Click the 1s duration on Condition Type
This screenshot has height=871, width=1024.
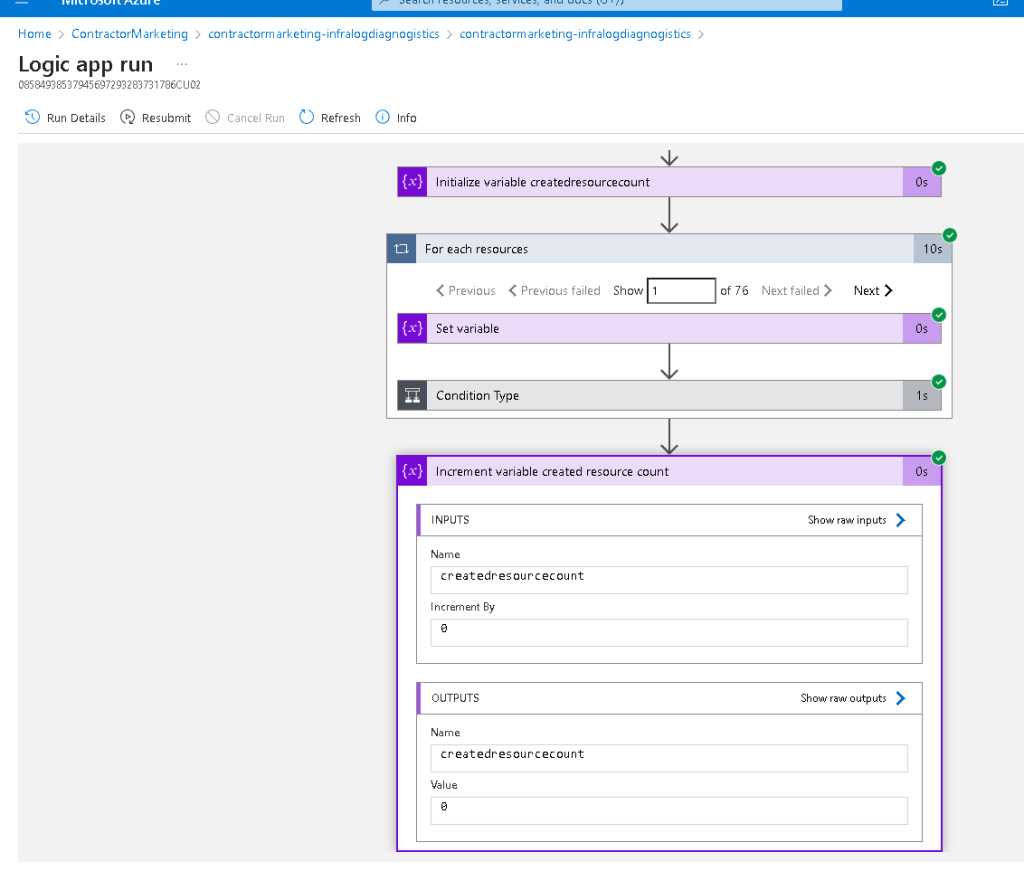(x=921, y=396)
